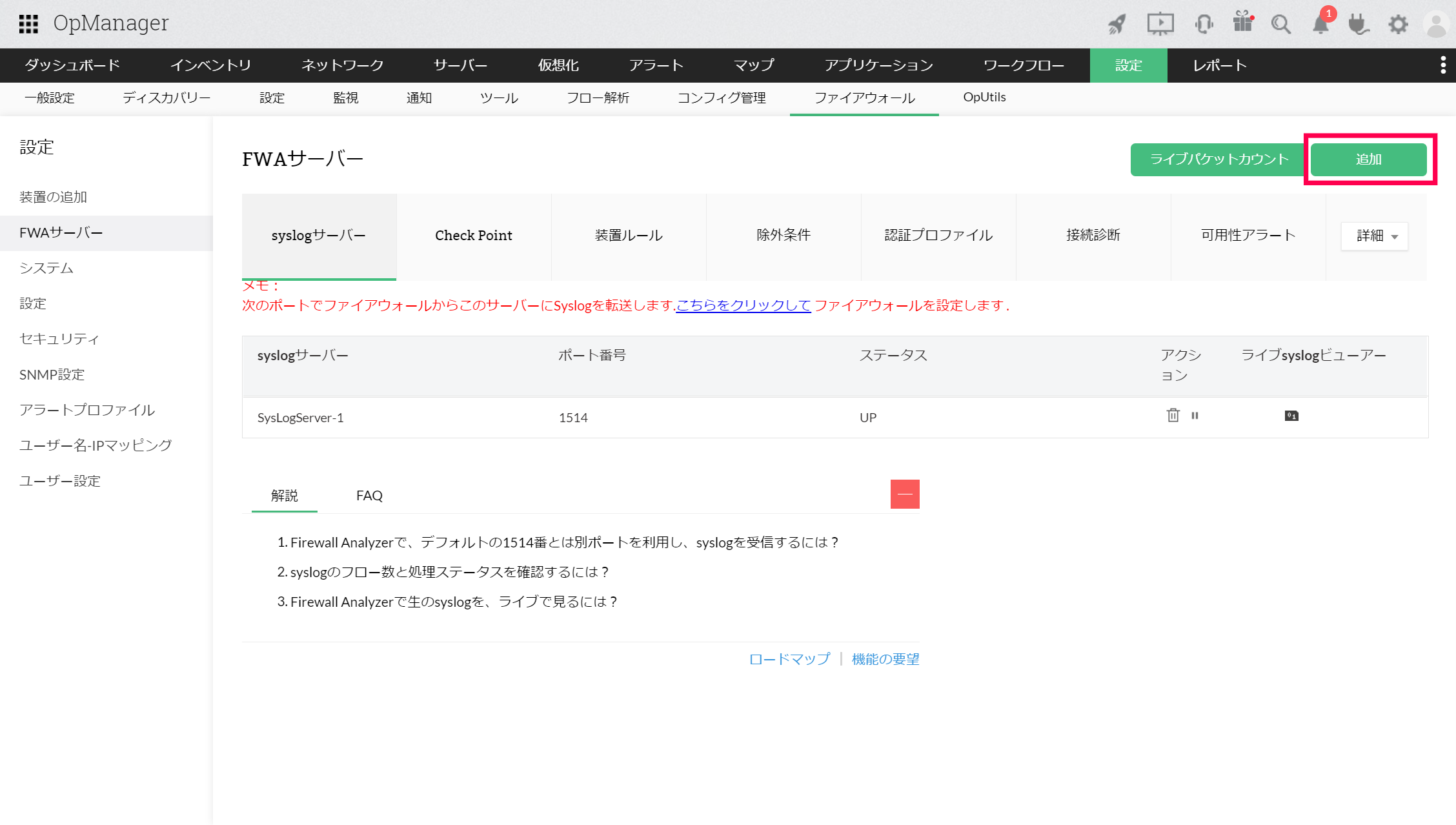Switch to the Check Point tab
1456x825 pixels.
473,235
